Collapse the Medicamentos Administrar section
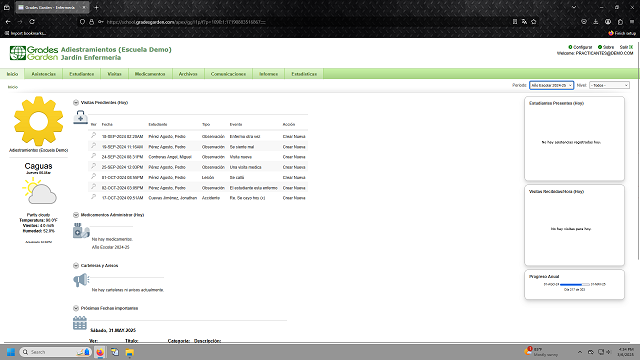 (x=76, y=215)
